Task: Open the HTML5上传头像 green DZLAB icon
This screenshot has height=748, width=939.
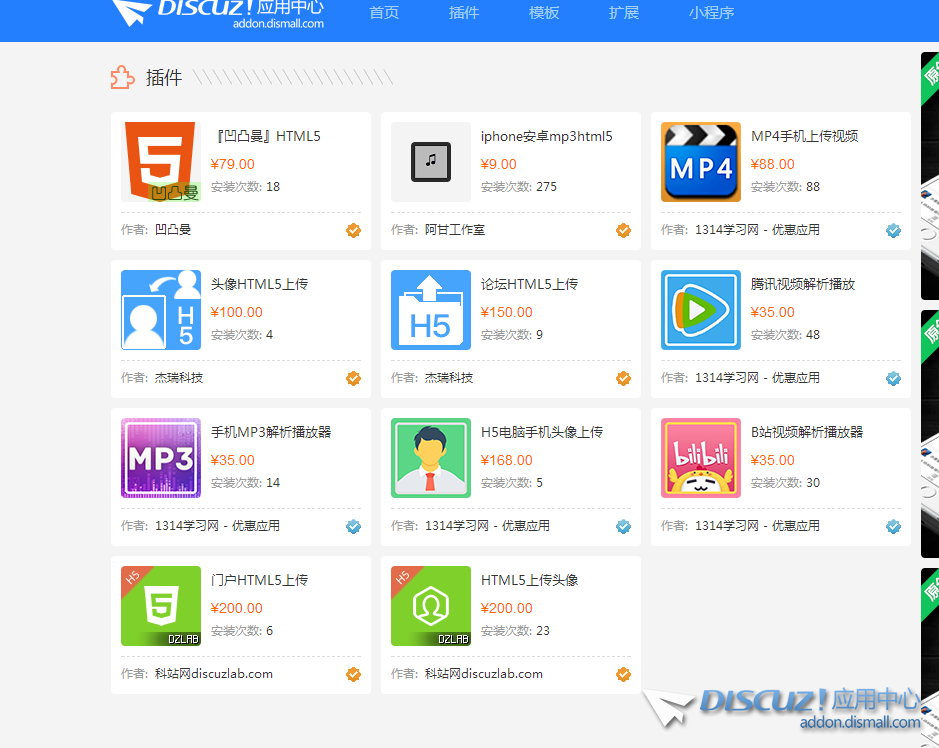Action: click(x=431, y=605)
